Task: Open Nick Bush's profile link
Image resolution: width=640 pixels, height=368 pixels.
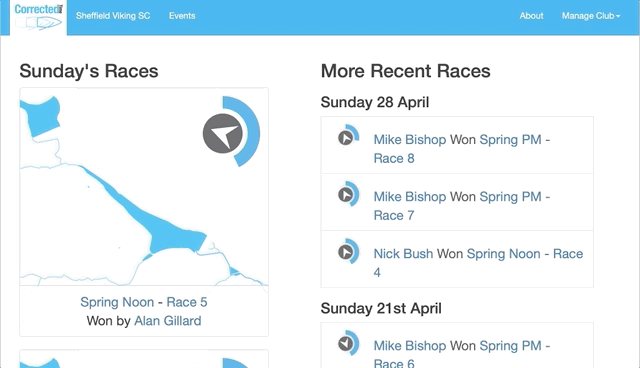Action: pos(403,254)
